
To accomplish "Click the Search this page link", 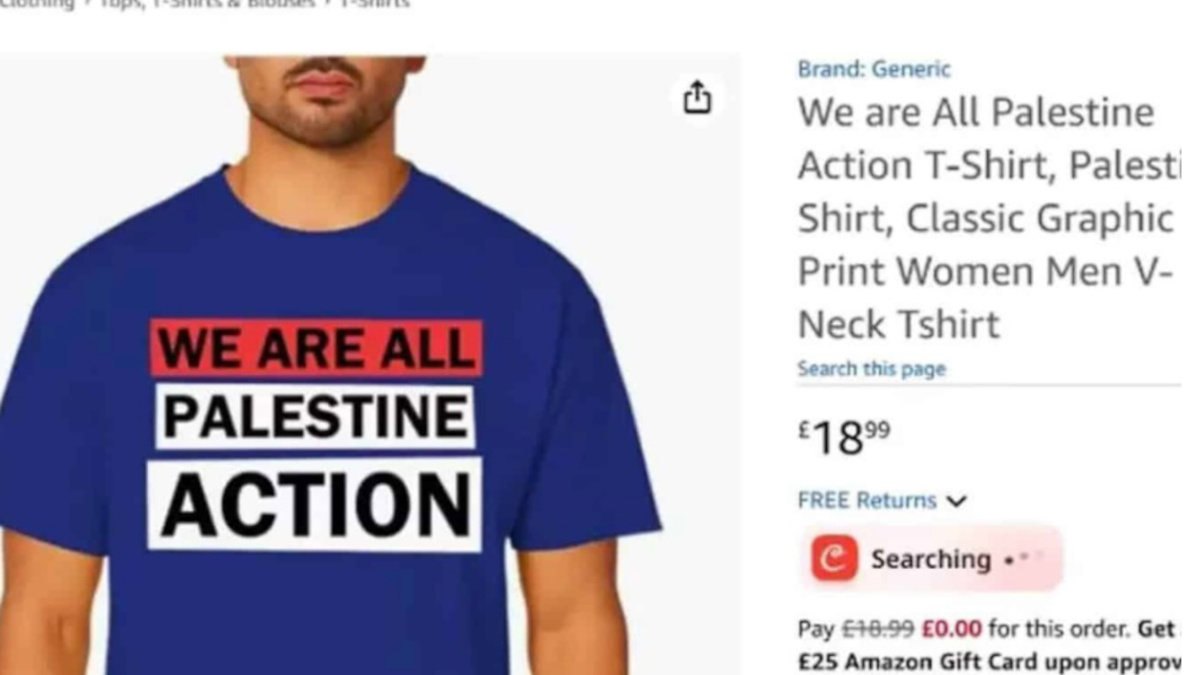I will point(871,369).
